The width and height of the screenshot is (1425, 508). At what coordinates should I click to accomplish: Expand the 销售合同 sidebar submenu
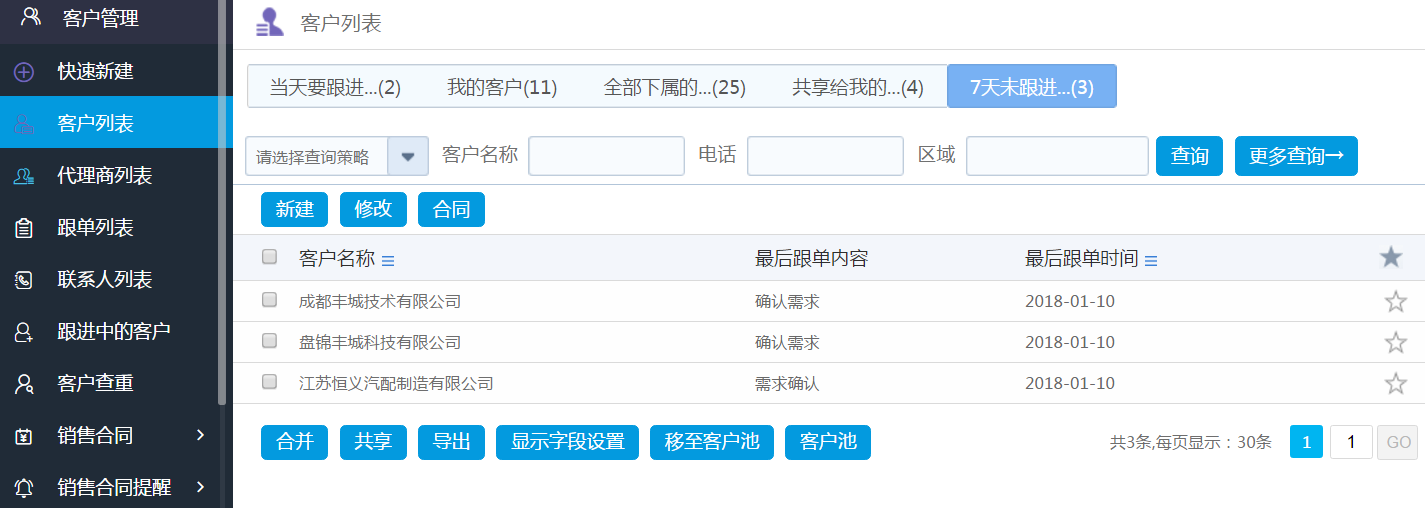[x=200, y=435]
